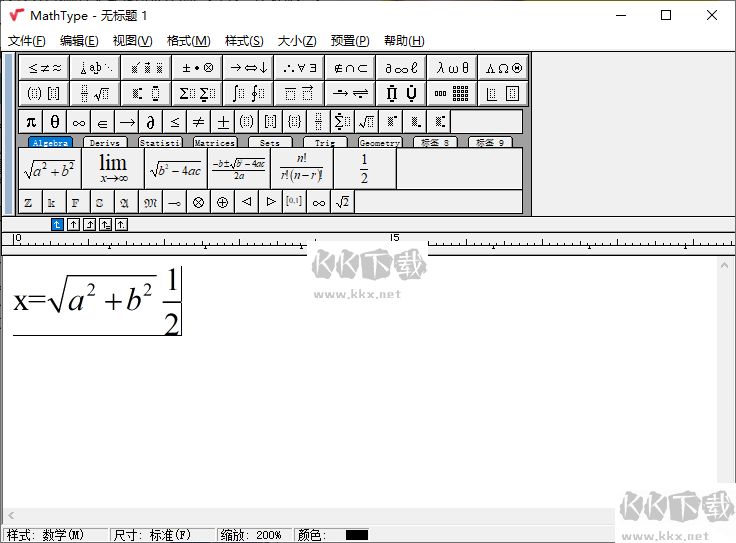The image size is (736, 543).
Task: Open the lowercase Greek letters palette (λωθ)
Action: point(452,68)
